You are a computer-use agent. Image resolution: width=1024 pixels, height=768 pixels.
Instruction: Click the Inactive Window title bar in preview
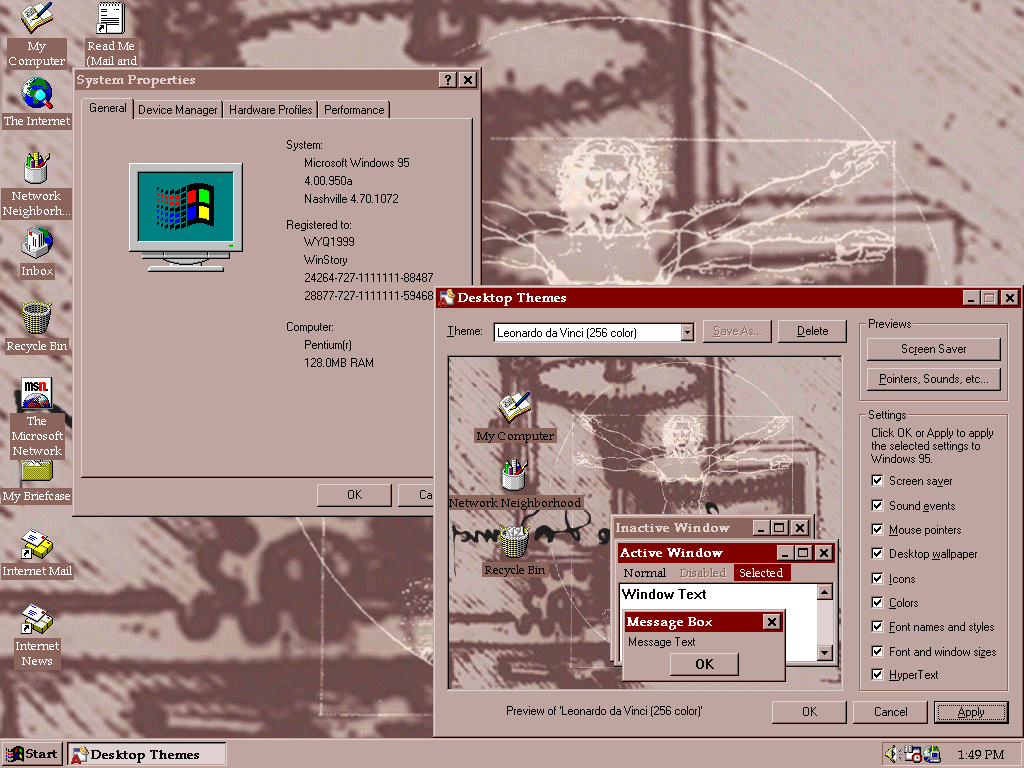(x=682, y=528)
